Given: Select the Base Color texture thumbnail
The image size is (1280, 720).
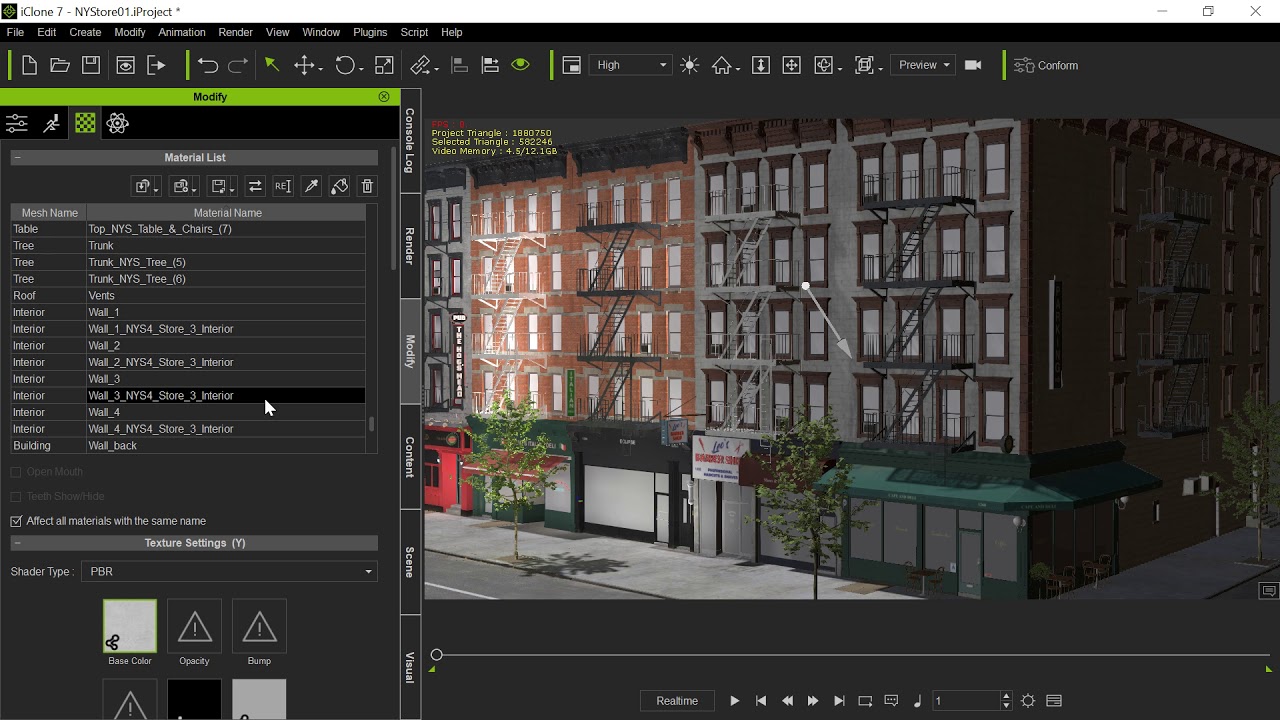Looking at the screenshot, I should 130,626.
